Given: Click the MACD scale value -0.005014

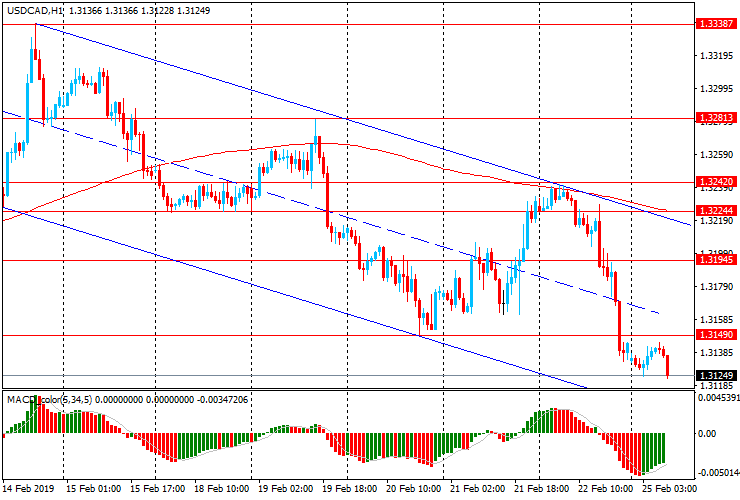Looking at the screenshot, I should pyautogui.click(x=719, y=473).
